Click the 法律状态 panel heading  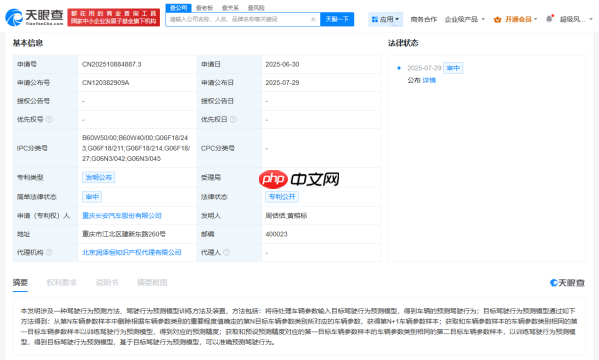pyautogui.click(x=403, y=43)
